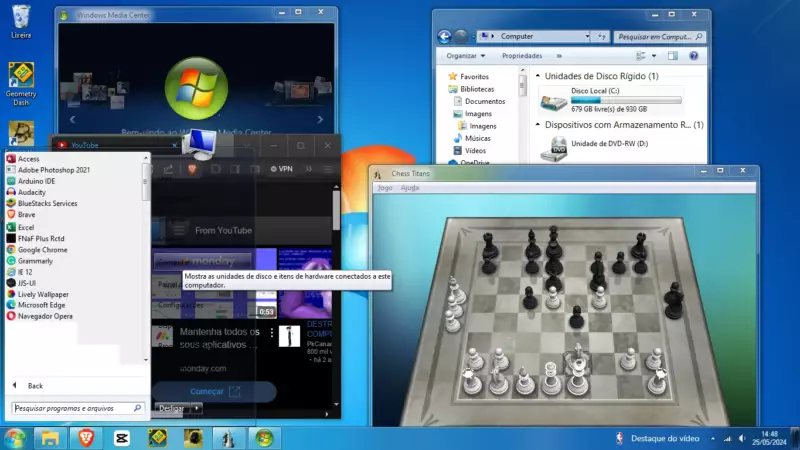
Task: Open Microsoft Edge from Start menu
Action: pyautogui.click(x=41, y=305)
